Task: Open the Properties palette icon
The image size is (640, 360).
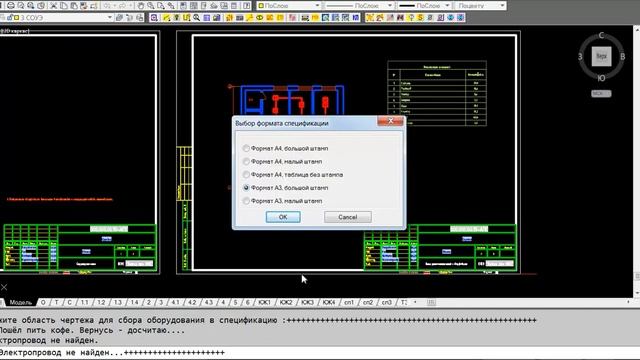Action: [183, 6]
